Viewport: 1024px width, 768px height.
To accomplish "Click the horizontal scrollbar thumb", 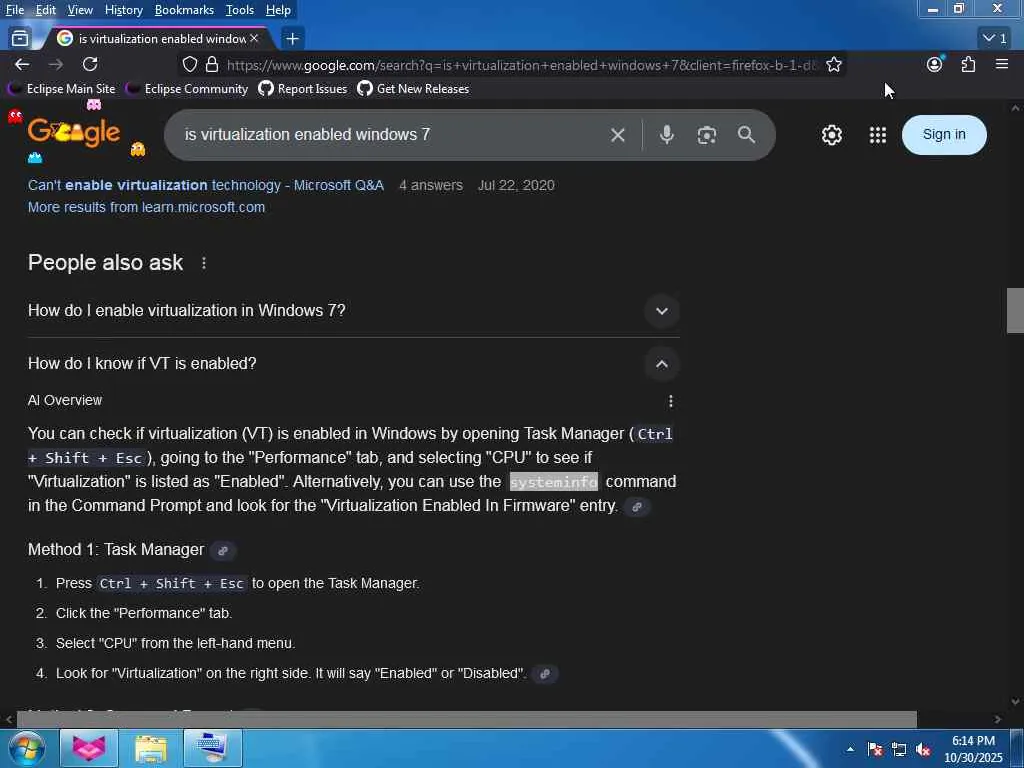I will 466,720.
